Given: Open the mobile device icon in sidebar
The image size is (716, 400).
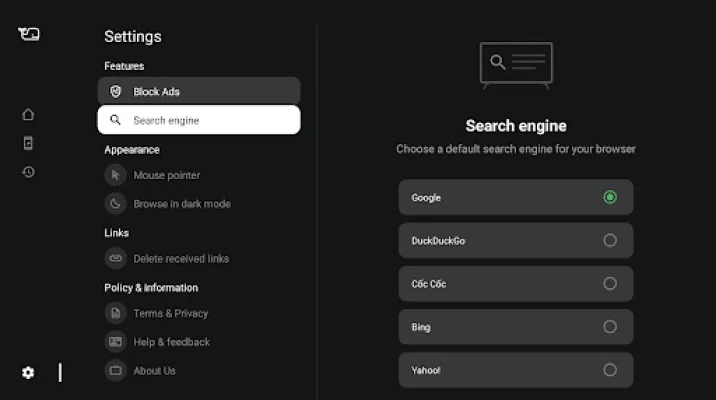Looking at the screenshot, I should point(28,143).
